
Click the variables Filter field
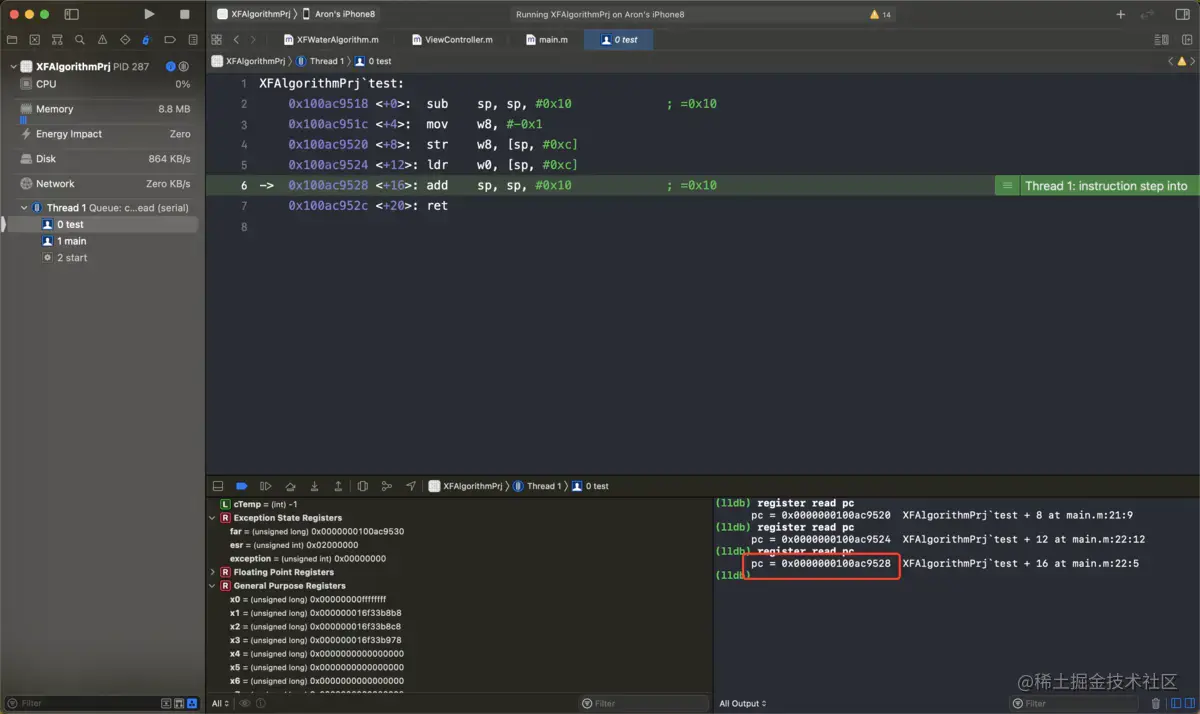click(643, 703)
